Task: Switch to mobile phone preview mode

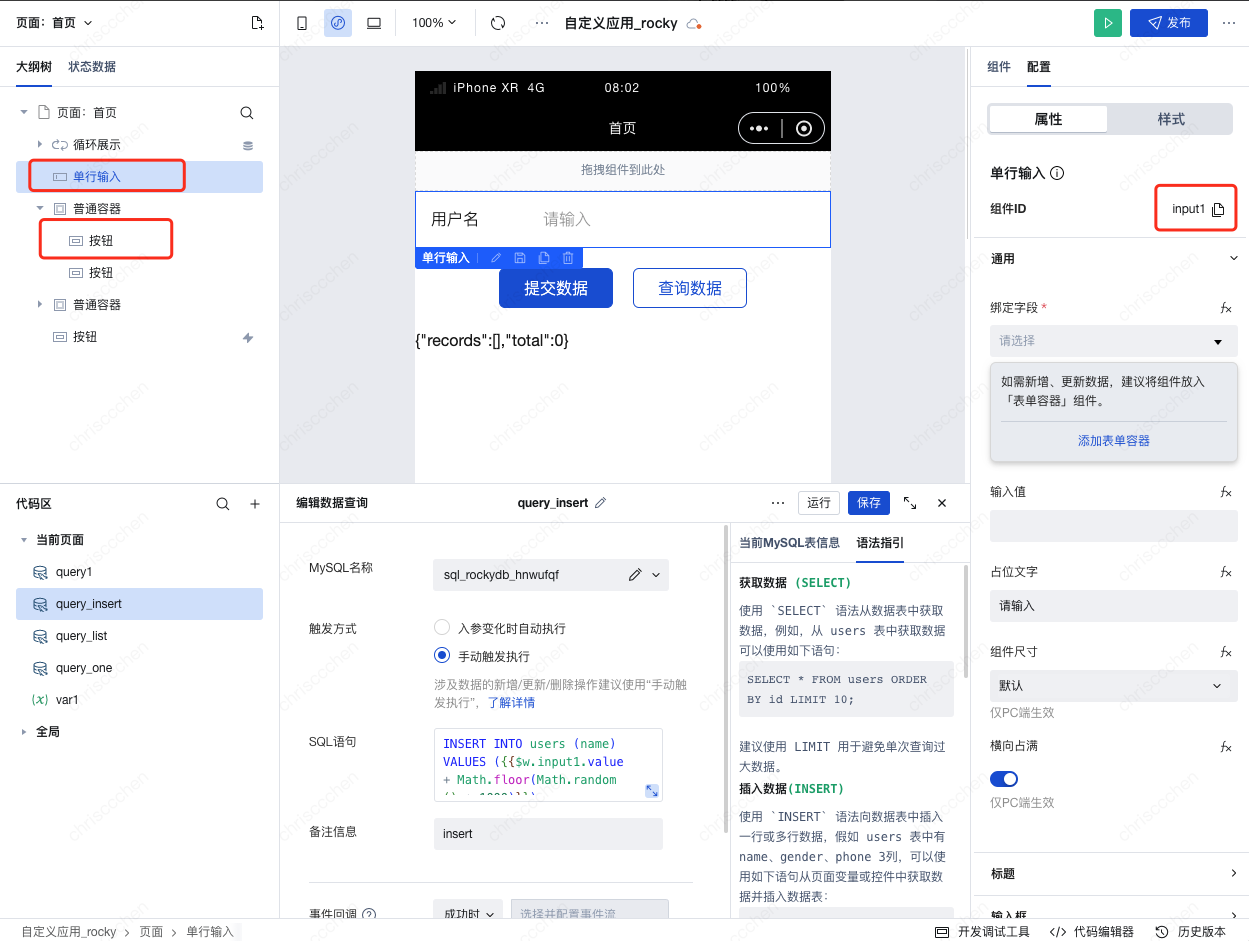Action: click(302, 23)
